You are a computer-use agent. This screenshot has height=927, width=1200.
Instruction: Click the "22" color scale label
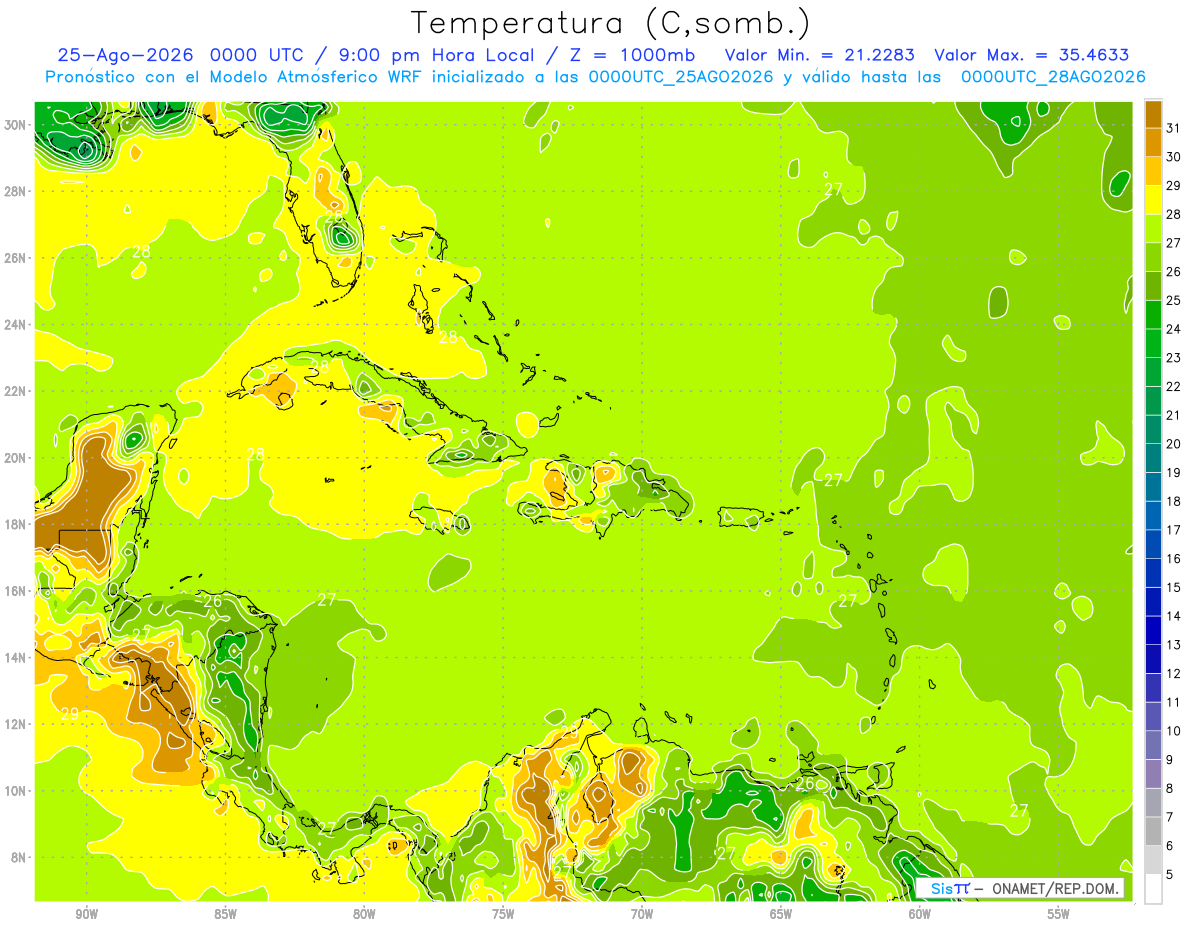[x=1173, y=386]
